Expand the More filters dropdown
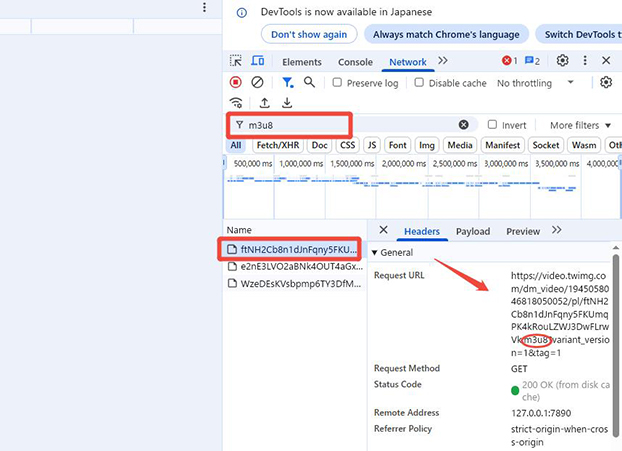Screen dimensions: 622x451 tap(580, 125)
